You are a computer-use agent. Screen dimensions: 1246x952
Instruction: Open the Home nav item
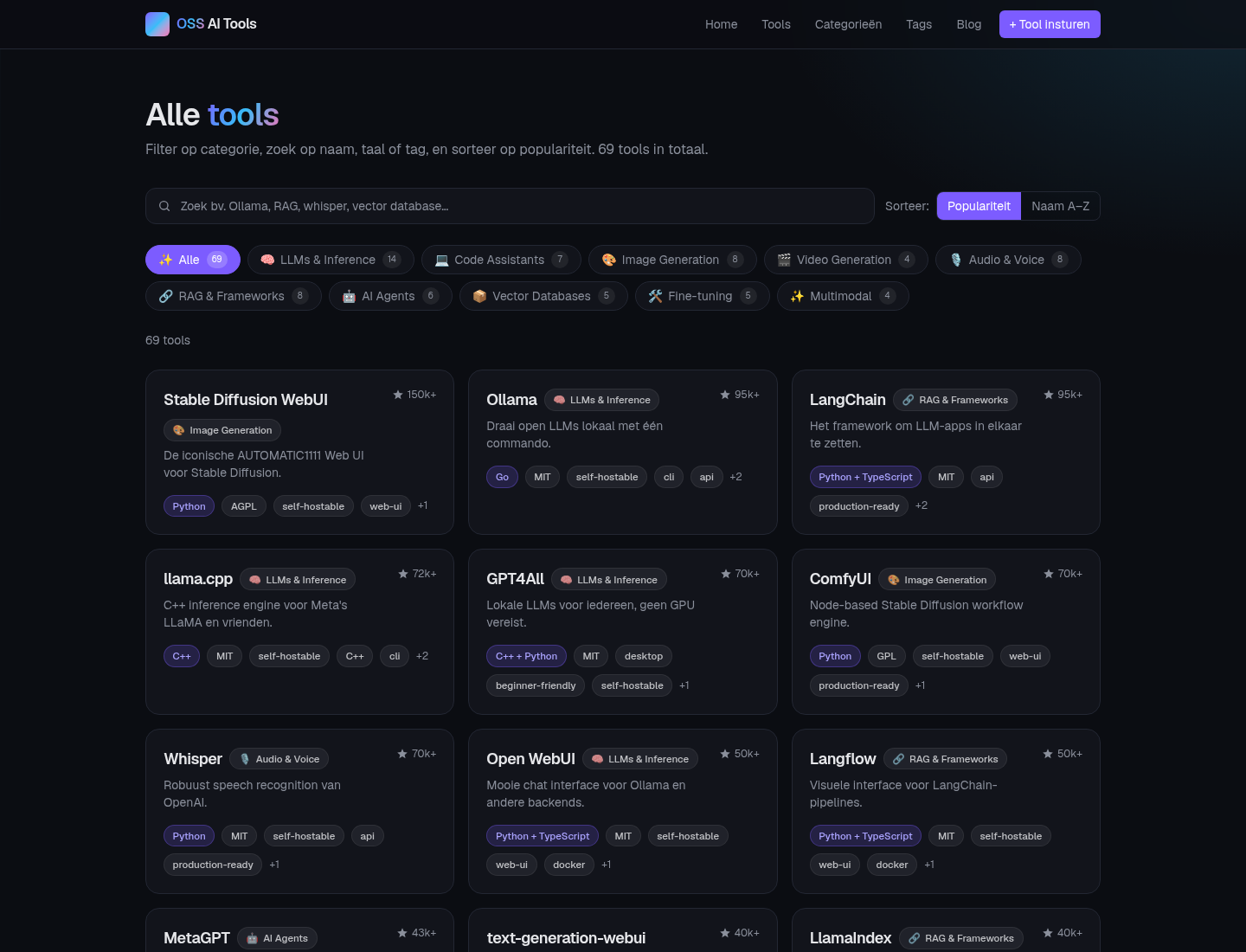pyautogui.click(x=721, y=24)
